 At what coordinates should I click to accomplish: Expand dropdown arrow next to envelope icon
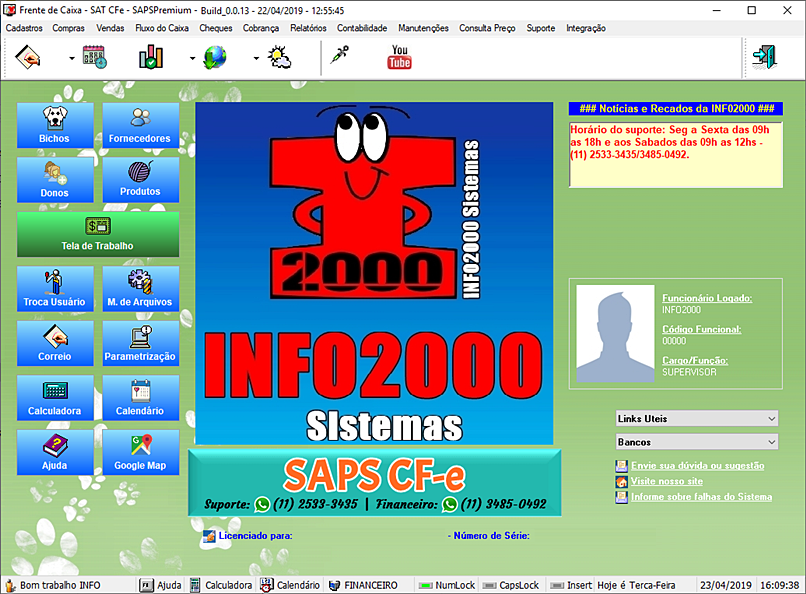71,58
